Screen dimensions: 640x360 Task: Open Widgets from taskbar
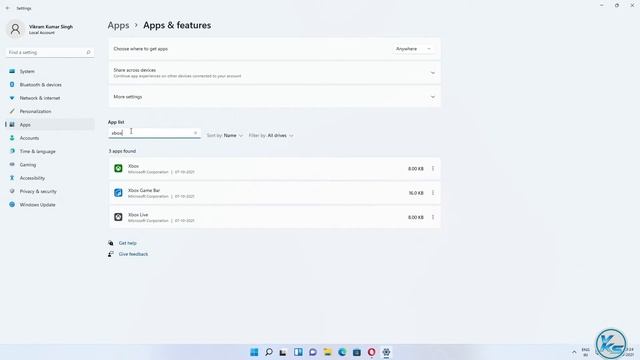point(298,352)
